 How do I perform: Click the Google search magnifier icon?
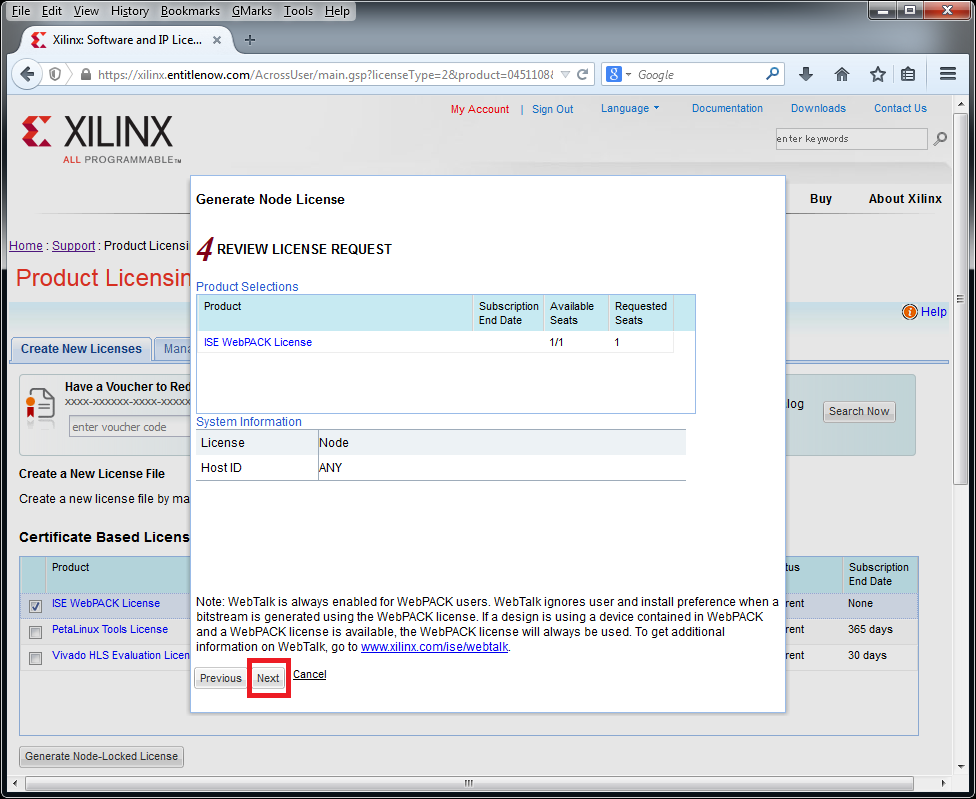tap(772, 74)
